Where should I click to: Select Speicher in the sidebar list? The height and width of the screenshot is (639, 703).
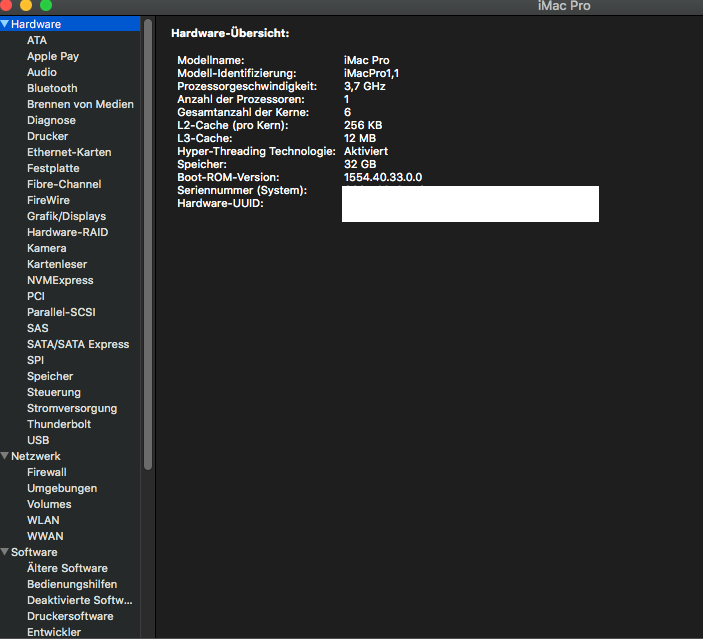point(50,376)
